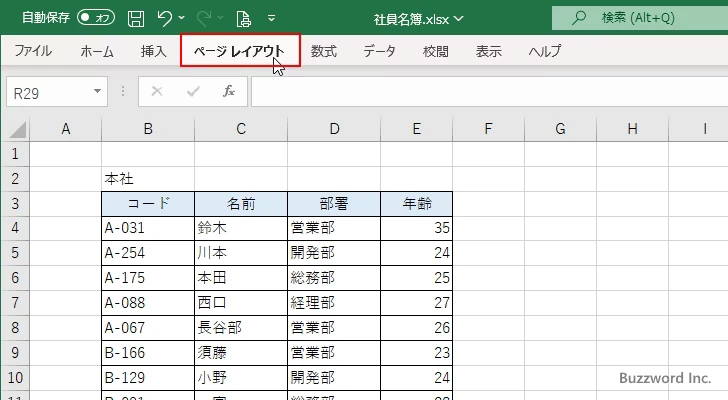The height and width of the screenshot is (400, 728).
Task: Click cell with code A-031
Action: (148, 228)
